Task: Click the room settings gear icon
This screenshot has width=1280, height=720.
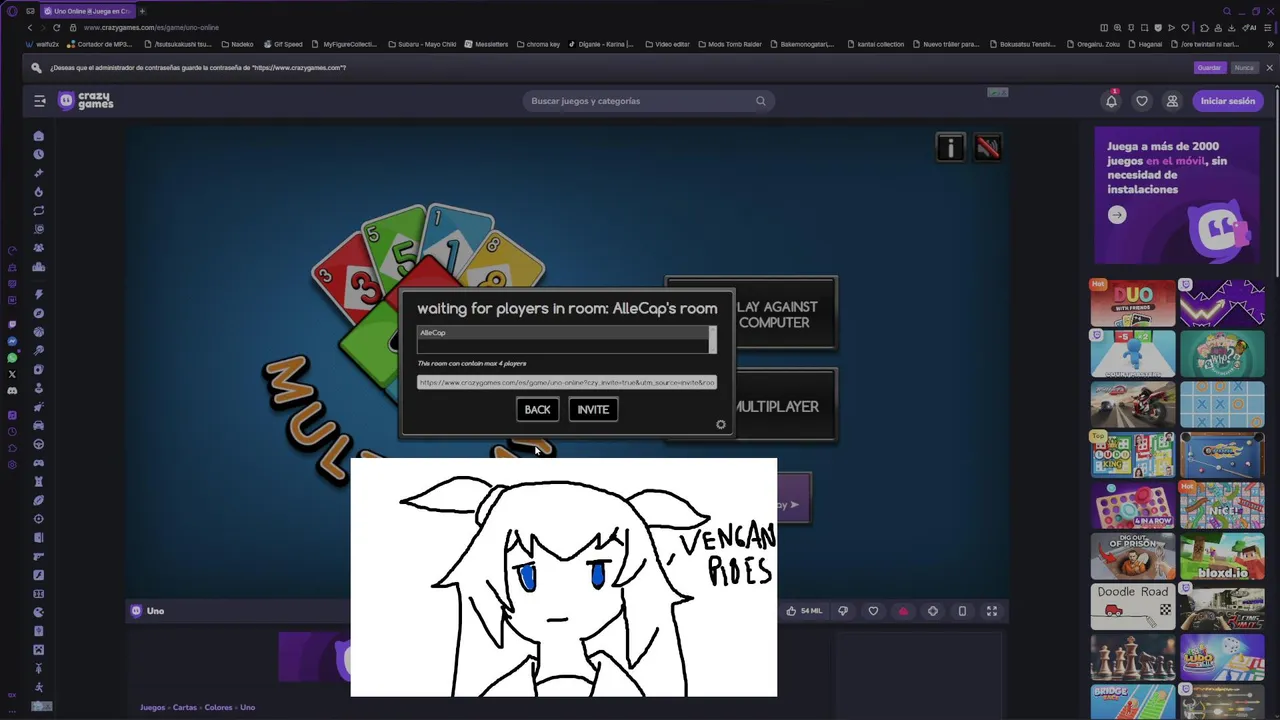Action: [721, 425]
